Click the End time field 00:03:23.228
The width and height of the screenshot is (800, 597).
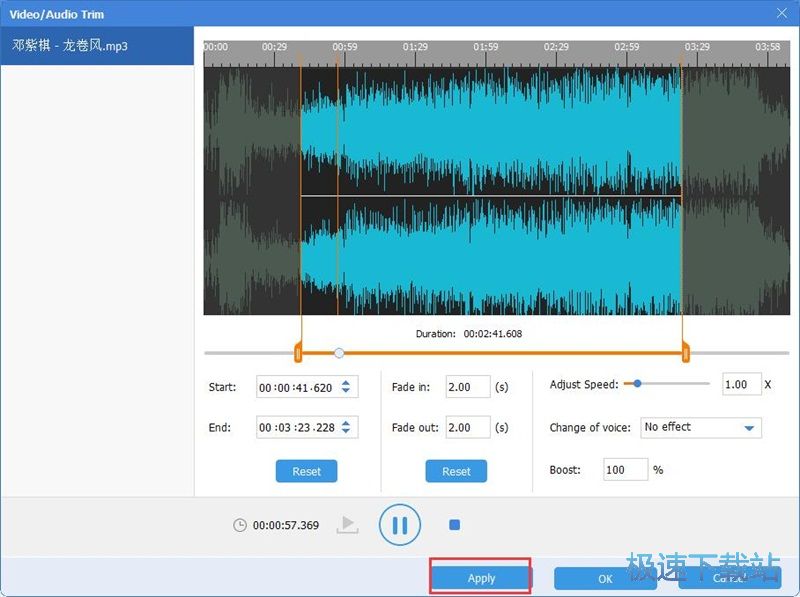point(307,428)
